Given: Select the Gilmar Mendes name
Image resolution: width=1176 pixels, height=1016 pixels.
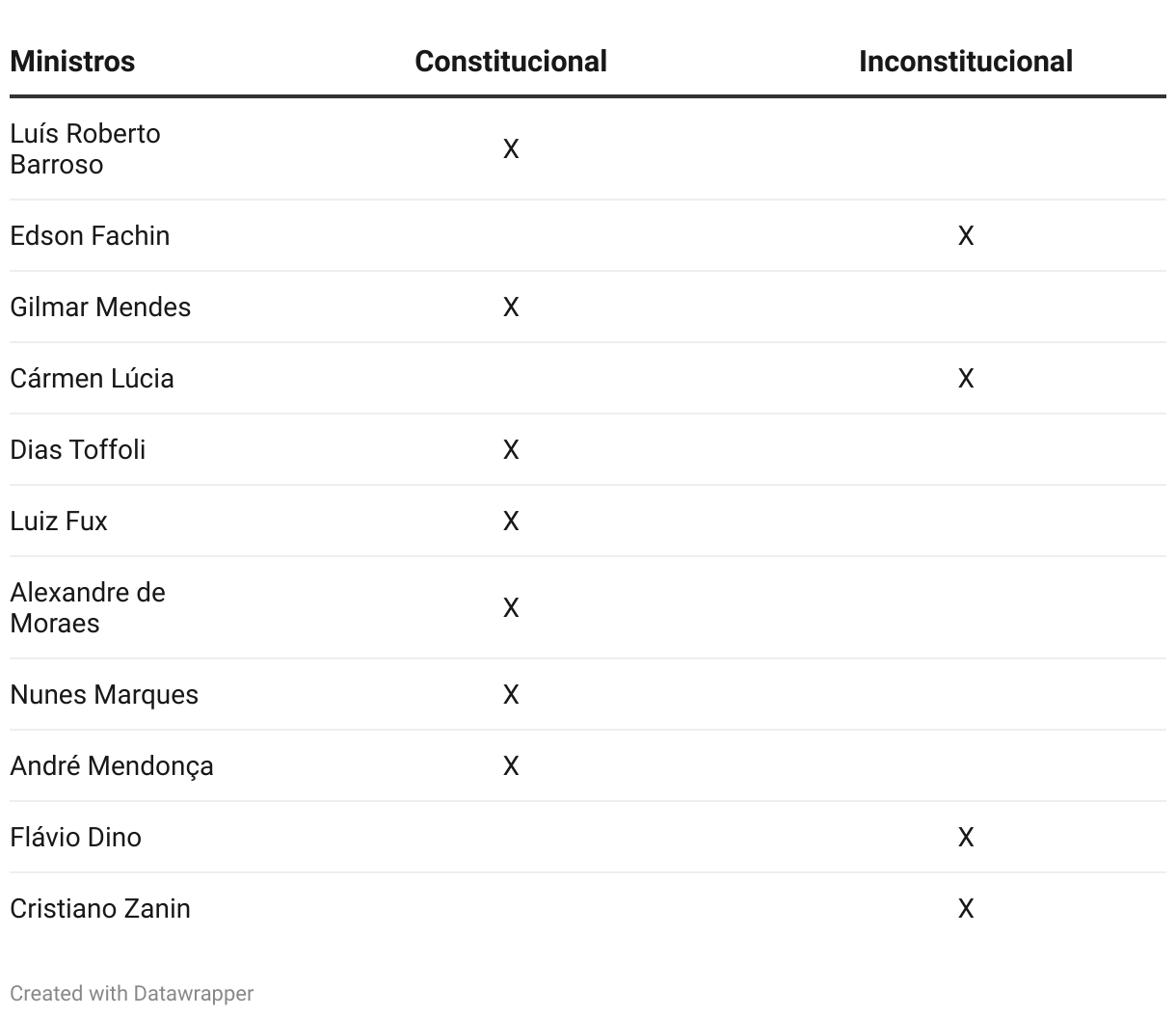Looking at the screenshot, I should (x=100, y=307).
